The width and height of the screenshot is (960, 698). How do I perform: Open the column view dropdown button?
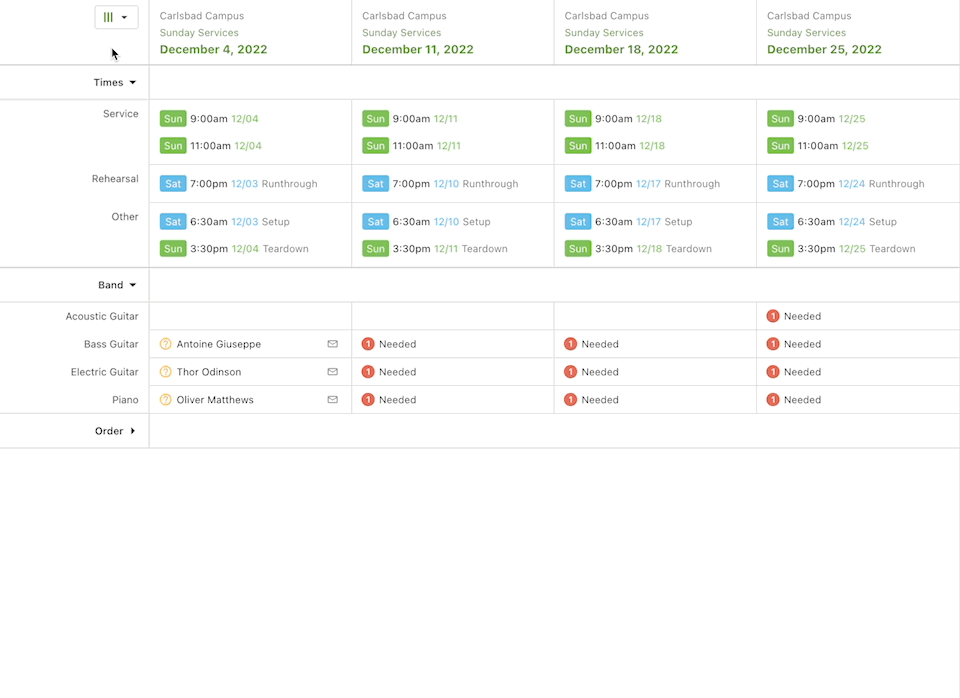116,17
